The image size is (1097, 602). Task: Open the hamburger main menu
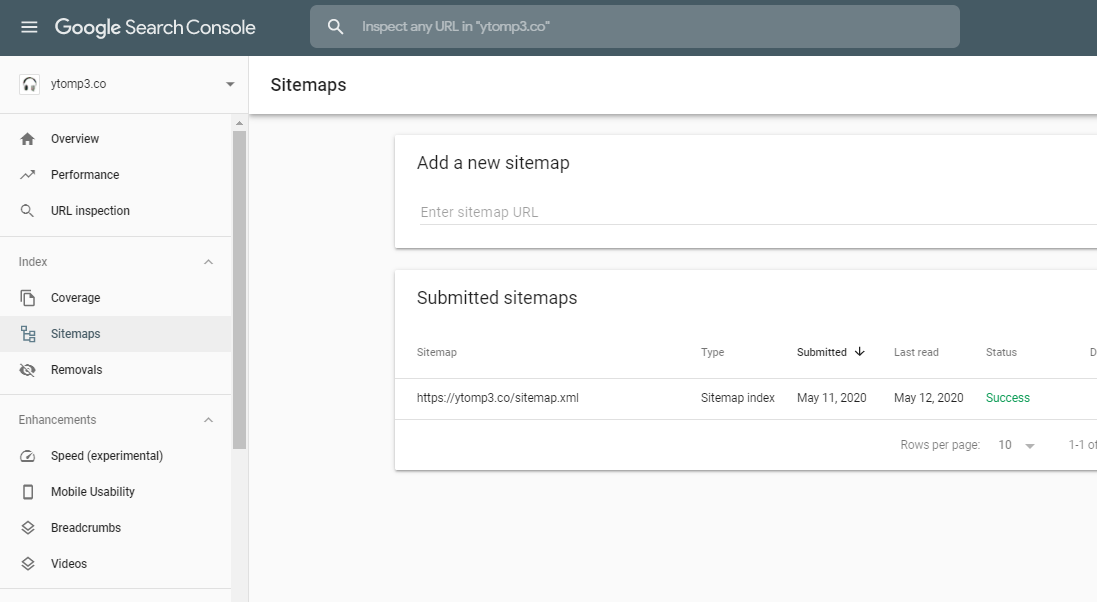(29, 27)
